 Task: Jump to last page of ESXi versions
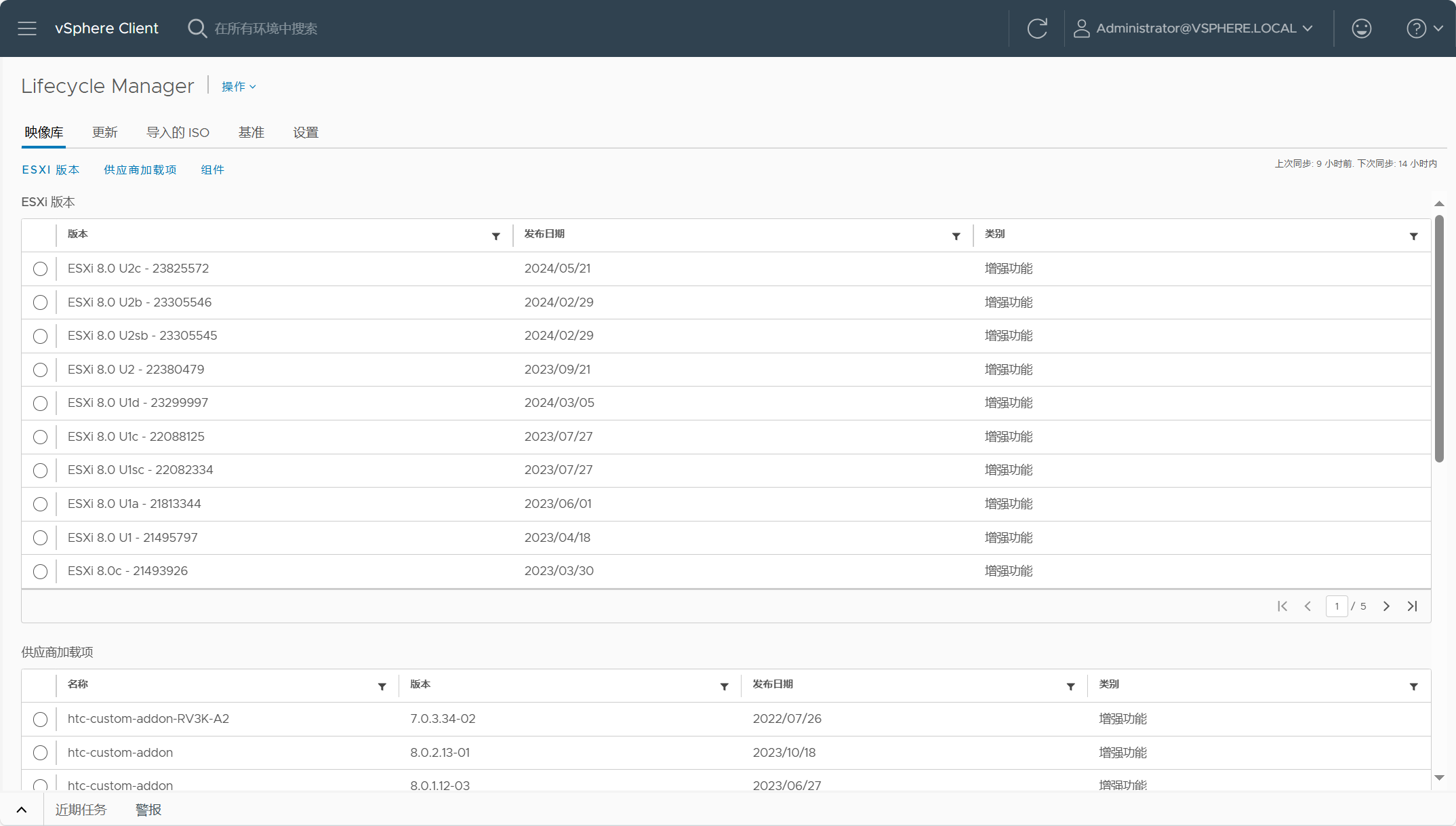click(x=1412, y=606)
